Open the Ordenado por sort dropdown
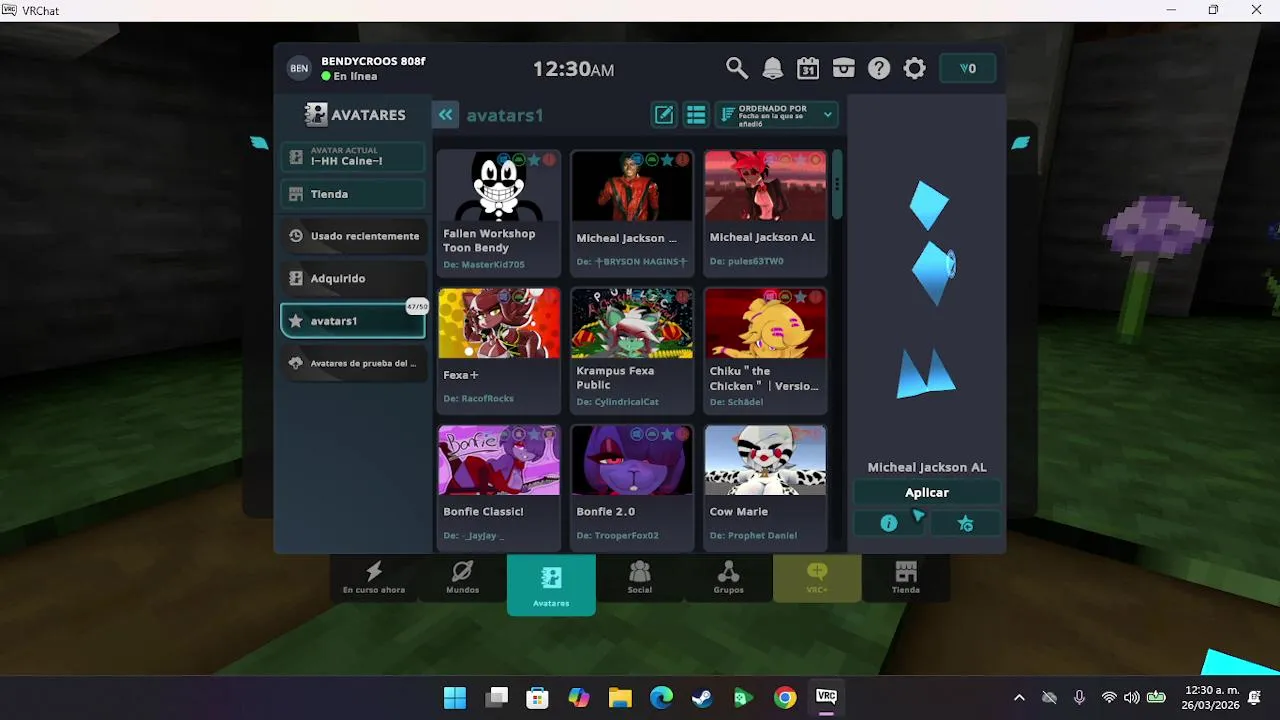Viewport: 1280px width, 720px height. tap(777, 115)
